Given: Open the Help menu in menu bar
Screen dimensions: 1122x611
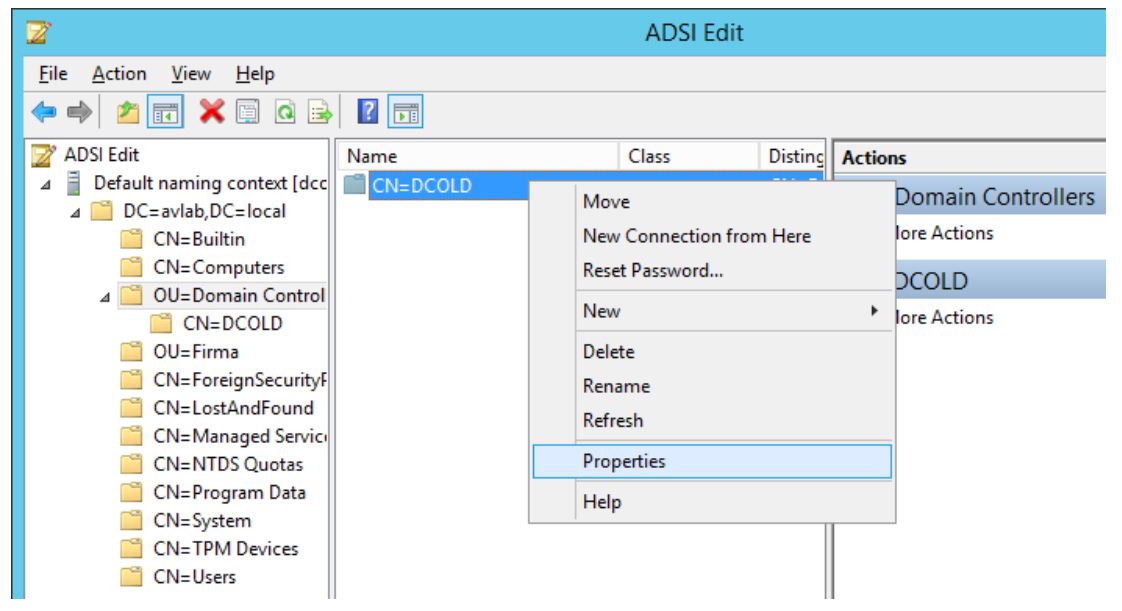Looking at the screenshot, I should click(x=255, y=74).
